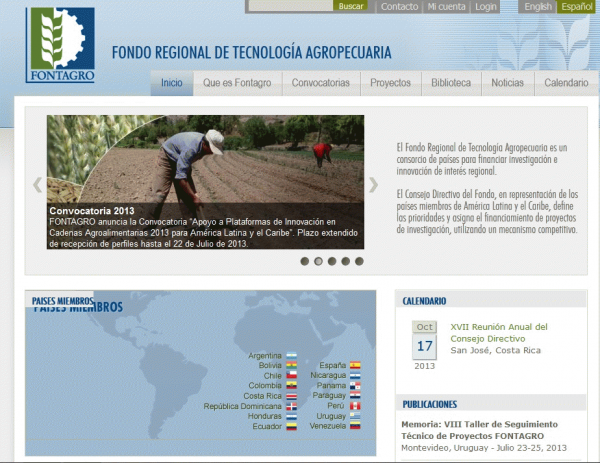Select the last carousel slide dot
Screen dimensions: 600x463
click(359, 261)
